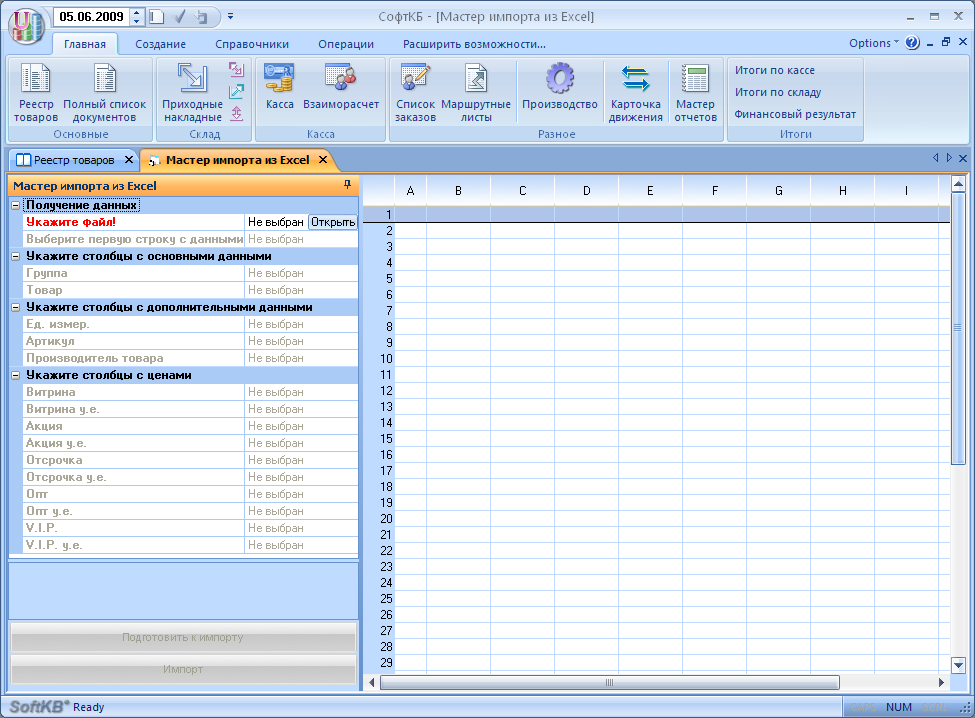Collapse the Получение данных section

point(16,205)
